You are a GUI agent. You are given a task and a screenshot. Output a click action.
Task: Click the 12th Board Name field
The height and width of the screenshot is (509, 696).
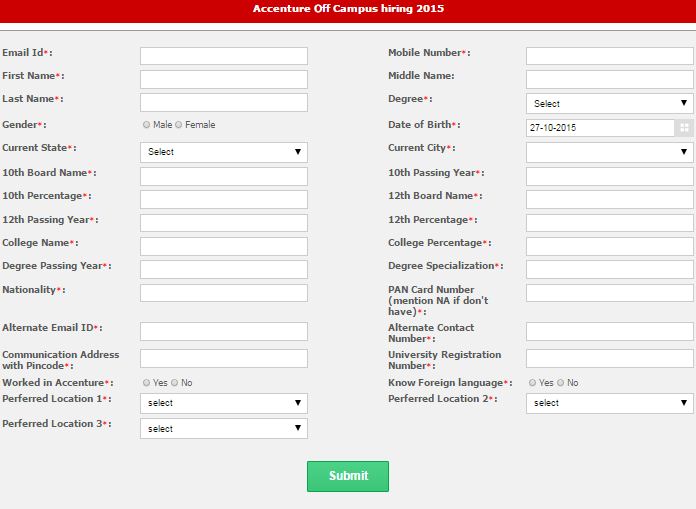click(609, 199)
